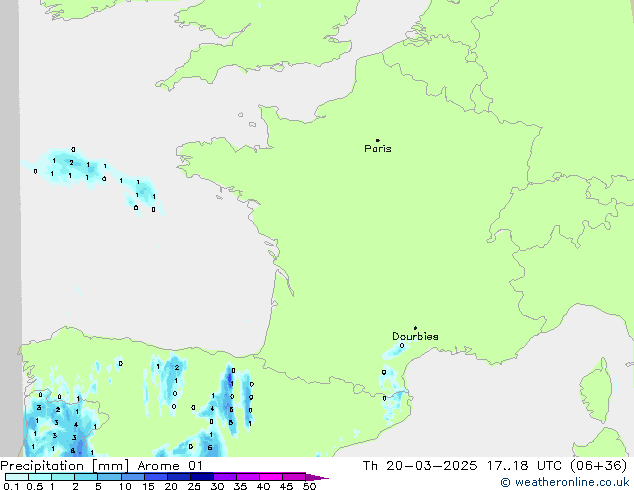634x490 pixels.
Task: Pick the legend swatch between 5 and 10
Action: 109,477
